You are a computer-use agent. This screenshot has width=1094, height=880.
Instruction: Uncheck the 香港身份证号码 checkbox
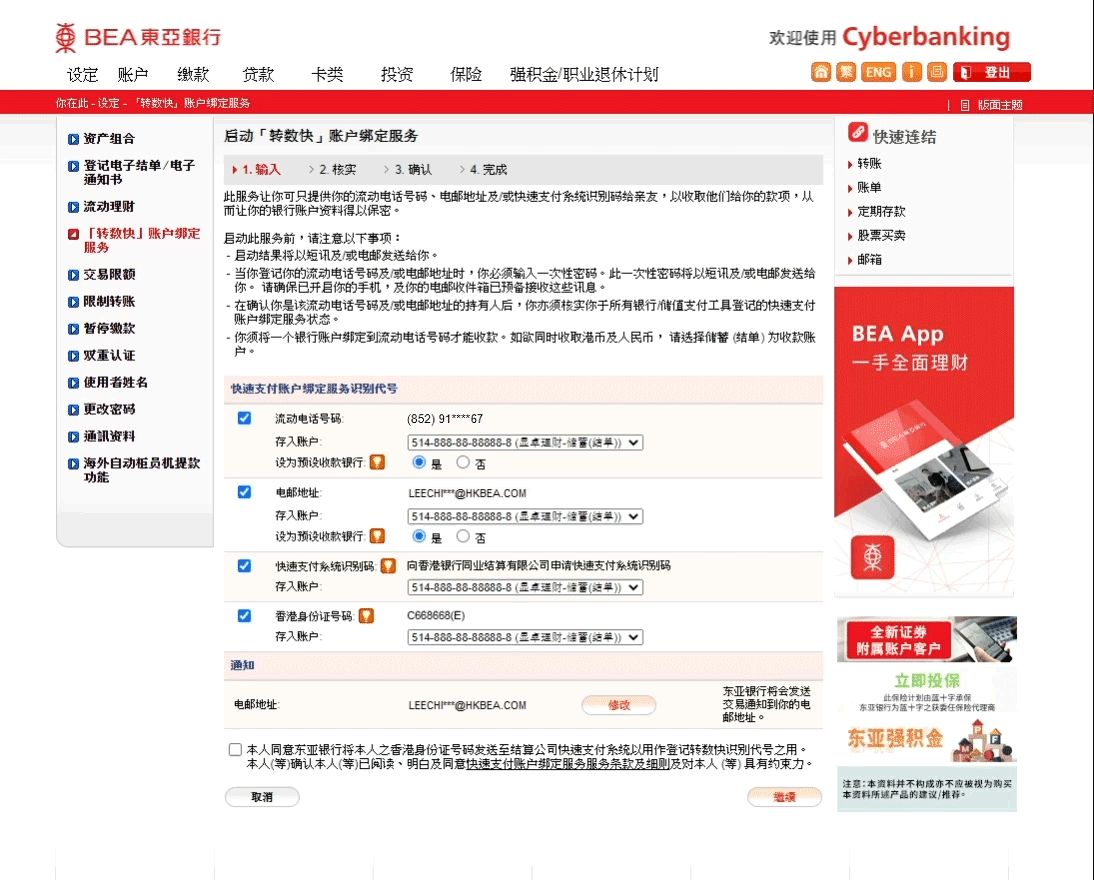(244, 616)
